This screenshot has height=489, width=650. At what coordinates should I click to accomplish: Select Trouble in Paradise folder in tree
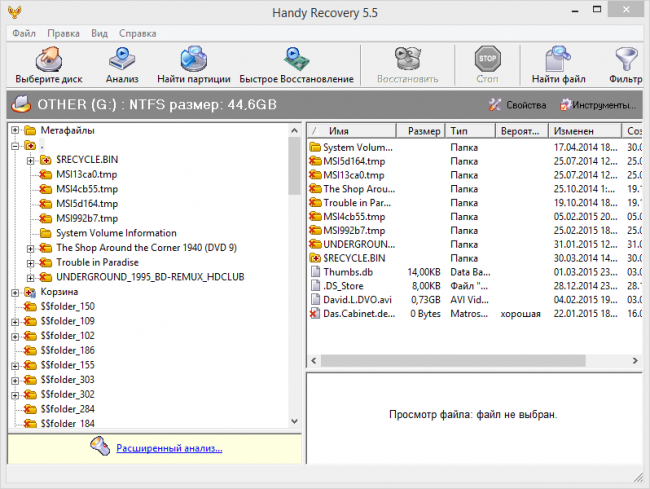coord(98,262)
